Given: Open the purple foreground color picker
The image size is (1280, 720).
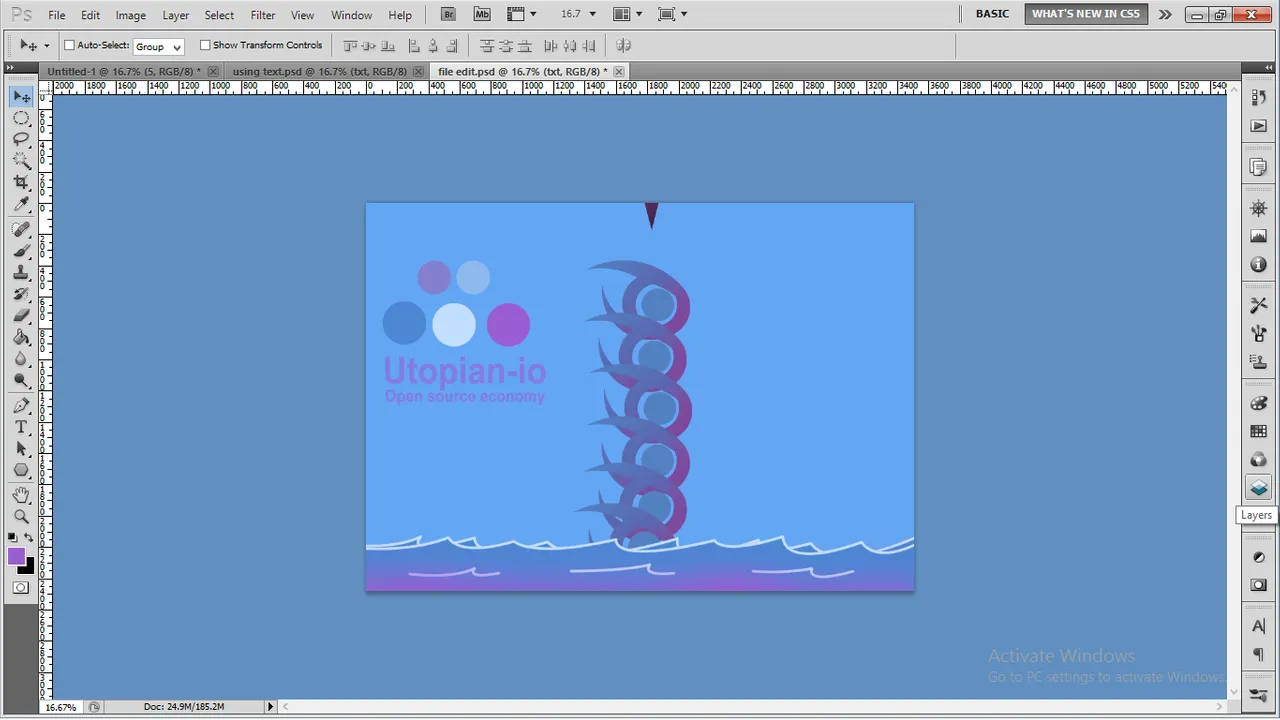Looking at the screenshot, I should click(x=15, y=557).
